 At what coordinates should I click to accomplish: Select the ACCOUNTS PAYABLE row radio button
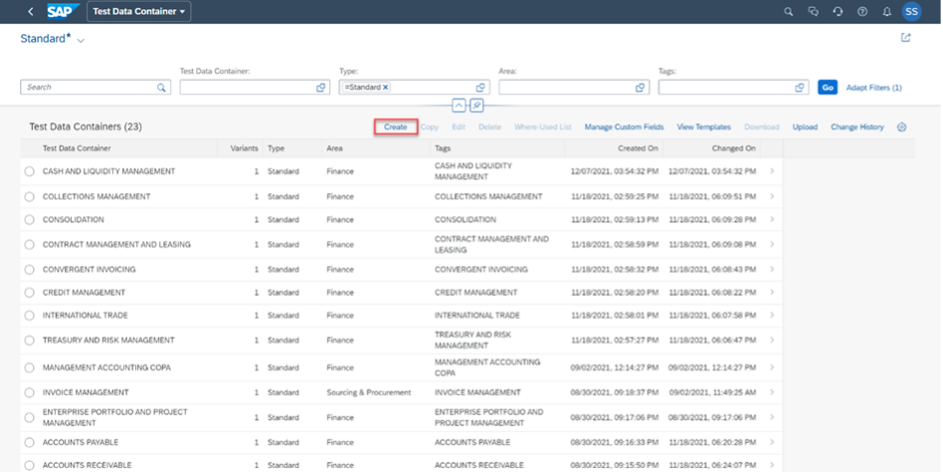point(30,442)
